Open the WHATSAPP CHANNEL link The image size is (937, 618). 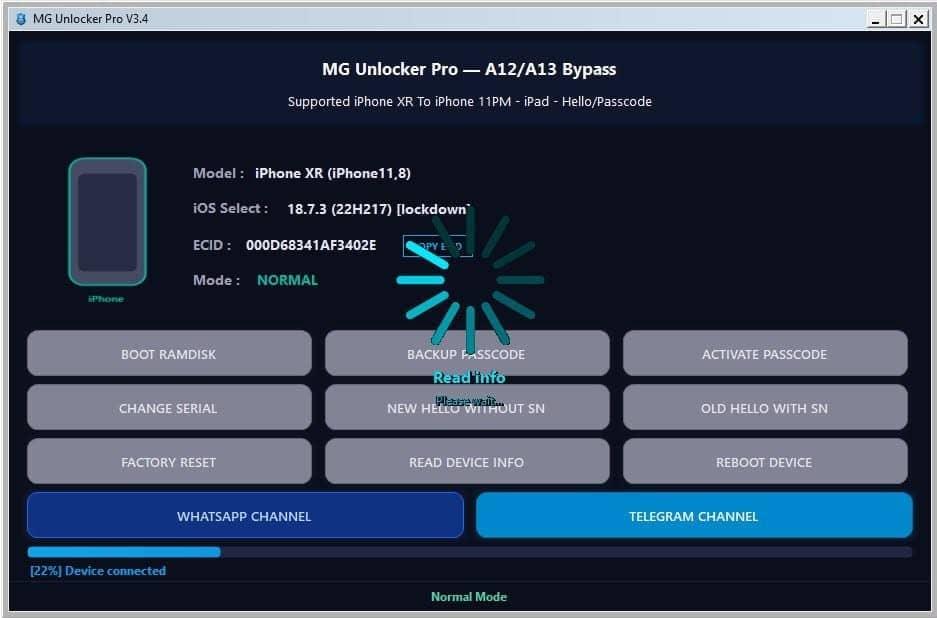(245, 516)
